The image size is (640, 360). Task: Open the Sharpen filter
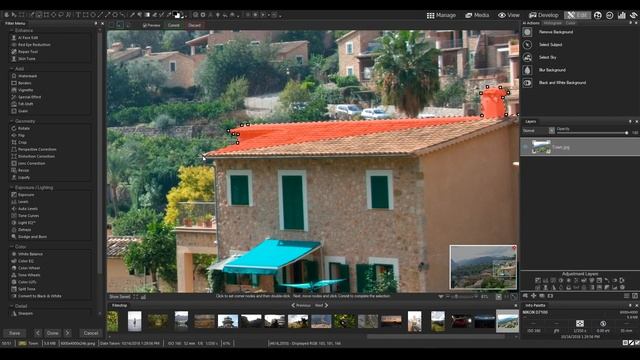point(22,313)
